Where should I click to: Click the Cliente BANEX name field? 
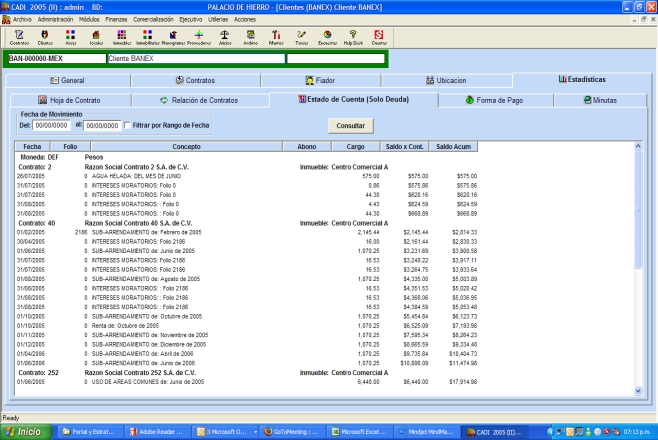coord(195,59)
